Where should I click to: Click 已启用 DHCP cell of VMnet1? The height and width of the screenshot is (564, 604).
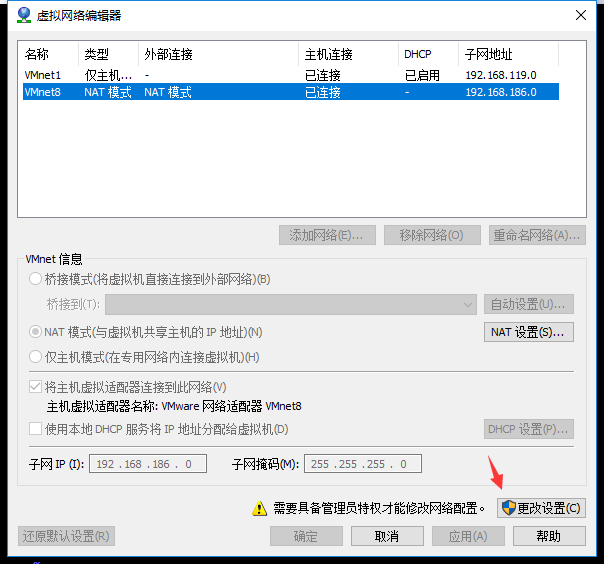422,75
